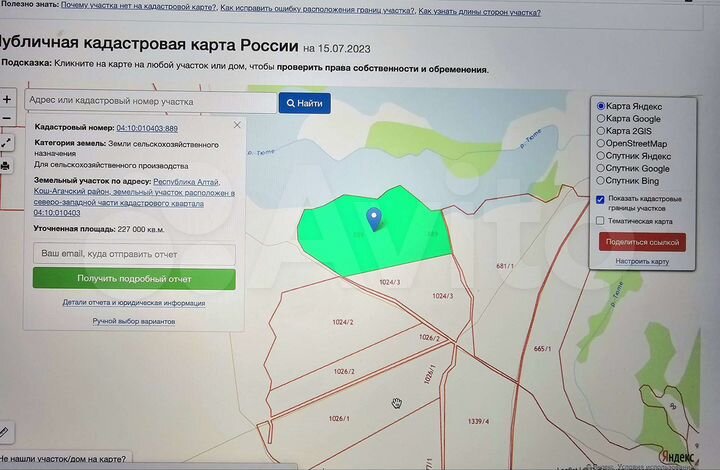Screen dimensions: 720x470
Task: Open Ручной выбор вариантов link
Action: [134, 321]
